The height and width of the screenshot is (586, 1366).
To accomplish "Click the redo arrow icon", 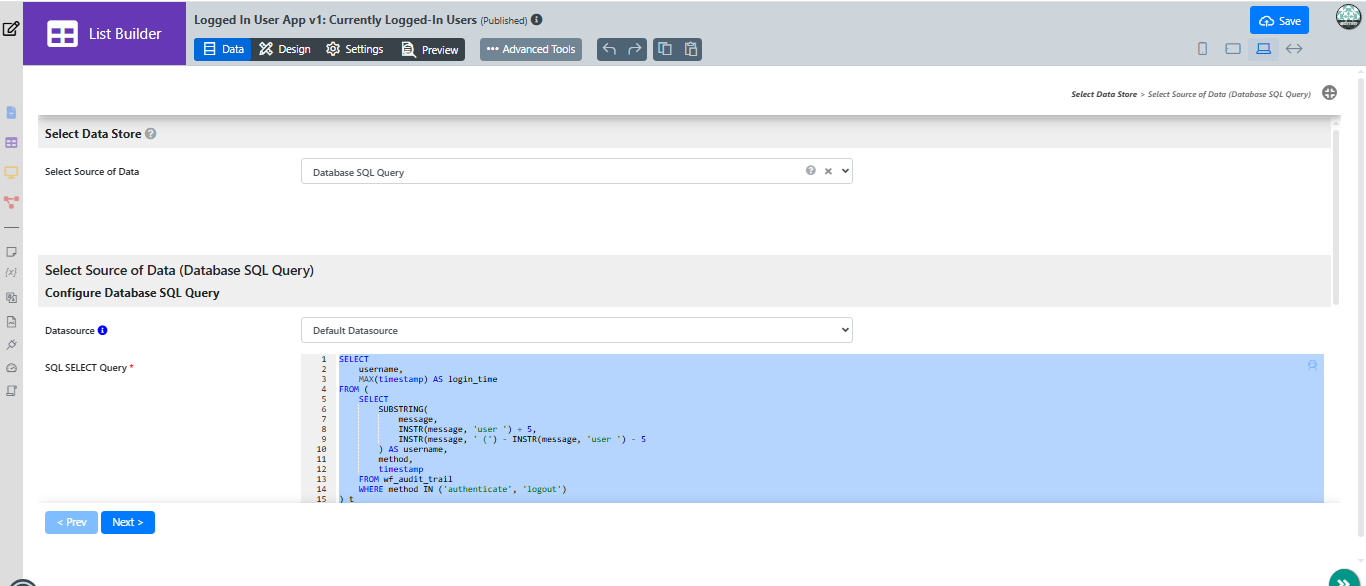I will [635, 49].
